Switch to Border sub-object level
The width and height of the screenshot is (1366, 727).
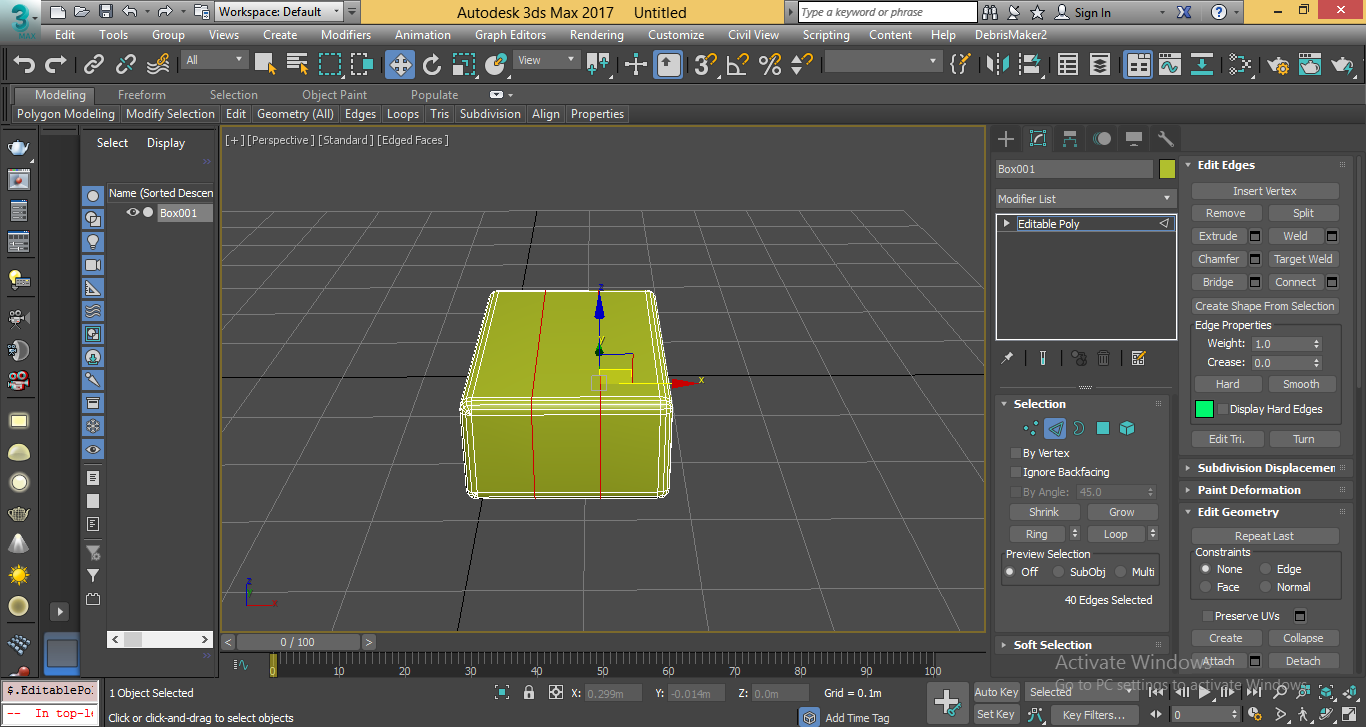(1079, 428)
